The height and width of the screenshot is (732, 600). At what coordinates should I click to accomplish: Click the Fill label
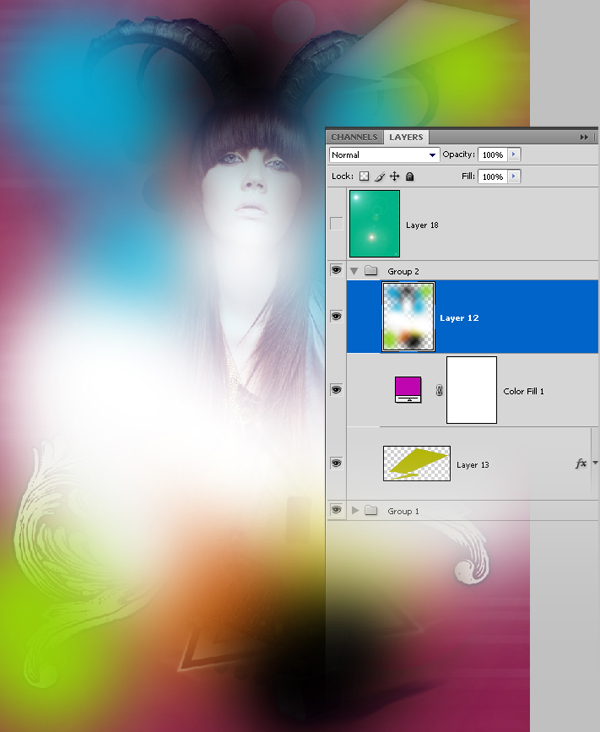[x=468, y=176]
